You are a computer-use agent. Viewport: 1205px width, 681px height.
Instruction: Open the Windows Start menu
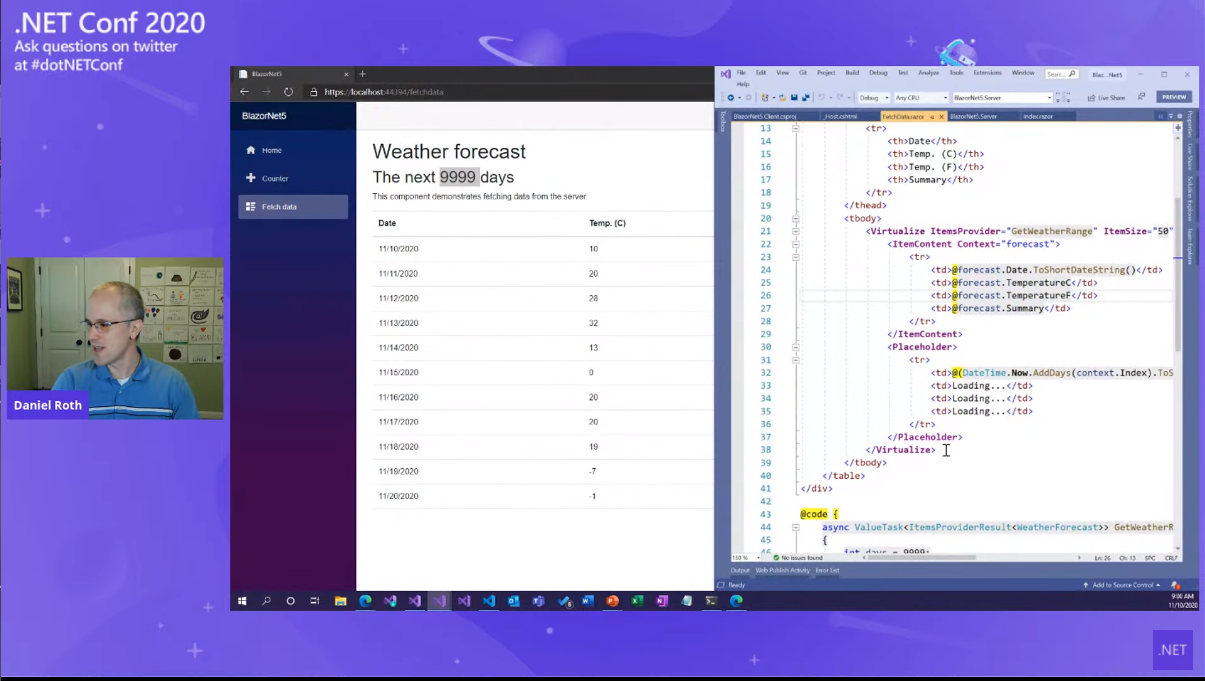242,601
